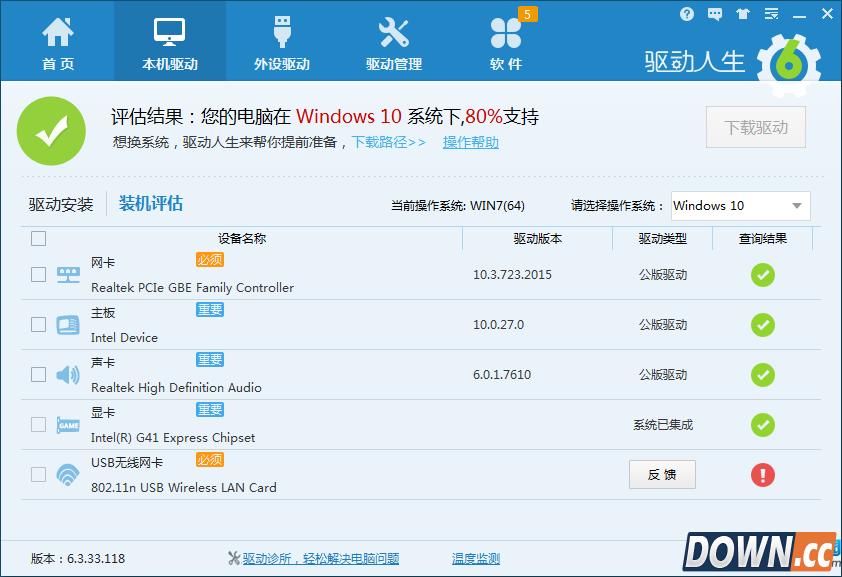842x577 pixels.
Task: Click the speaker icon on the 声卡 row
Action: coord(68,374)
